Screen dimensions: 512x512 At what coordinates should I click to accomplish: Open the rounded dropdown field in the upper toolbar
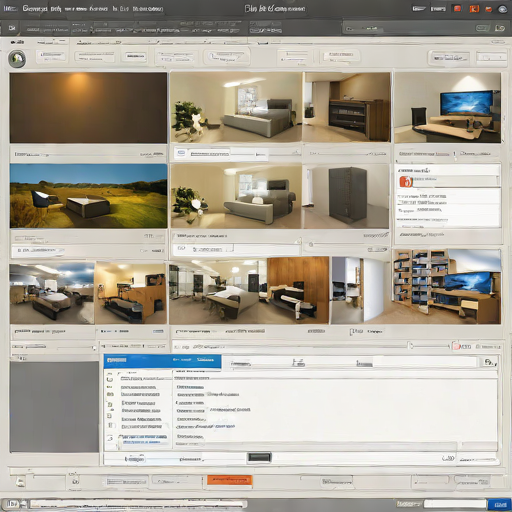click(226, 57)
